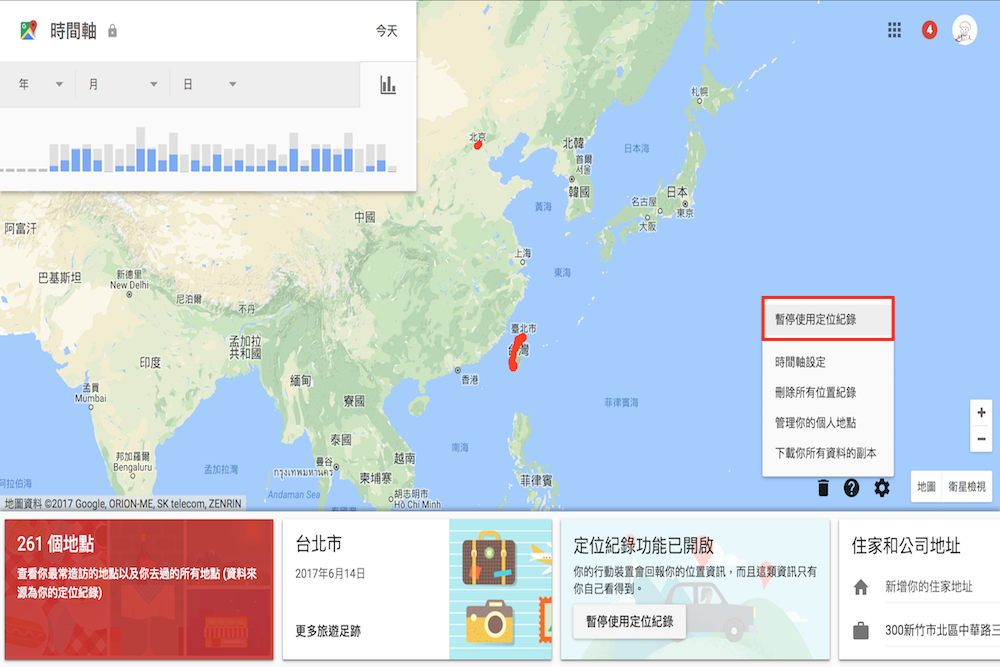Image resolution: width=1000 pixels, height=667 pixels.
Task: Open the notifications badge showing 4
Action: coord(929,30)
